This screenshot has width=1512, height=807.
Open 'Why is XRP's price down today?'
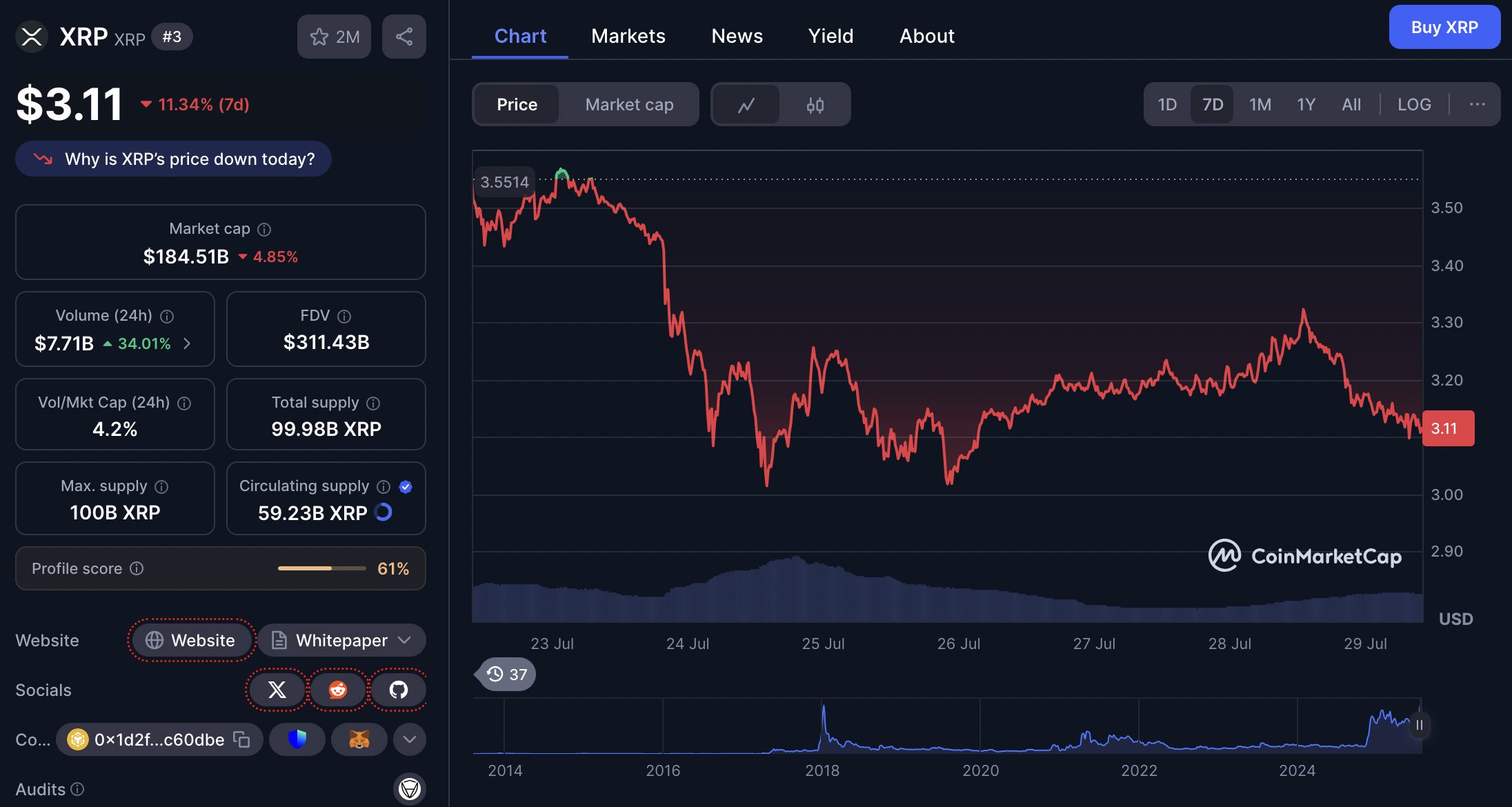tap(173, 159)
